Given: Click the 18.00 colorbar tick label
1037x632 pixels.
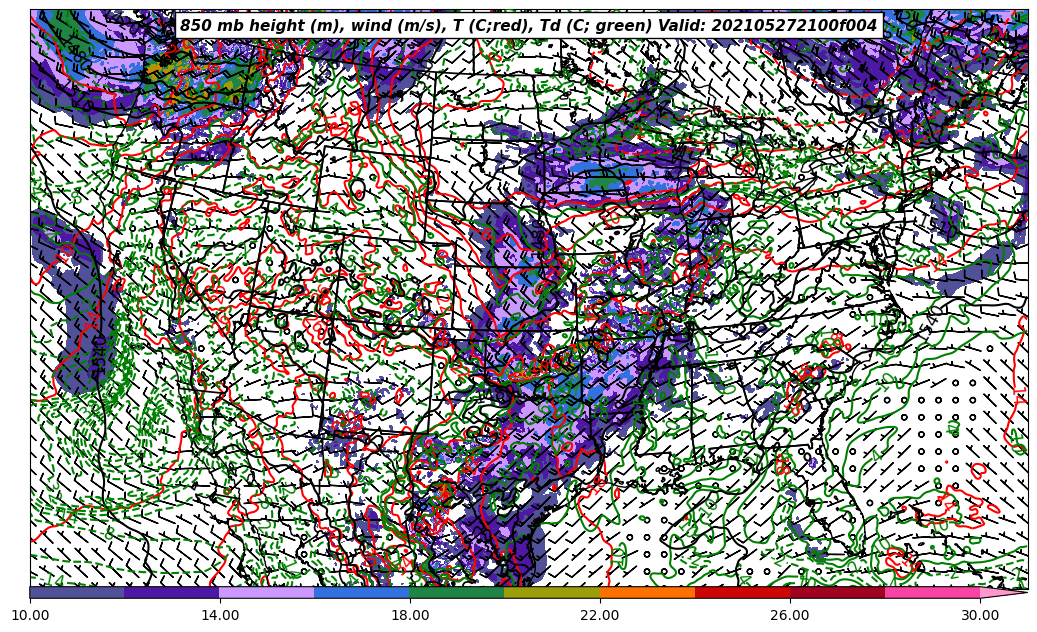Looking at the screenshot, I should (x=410, y=616).
